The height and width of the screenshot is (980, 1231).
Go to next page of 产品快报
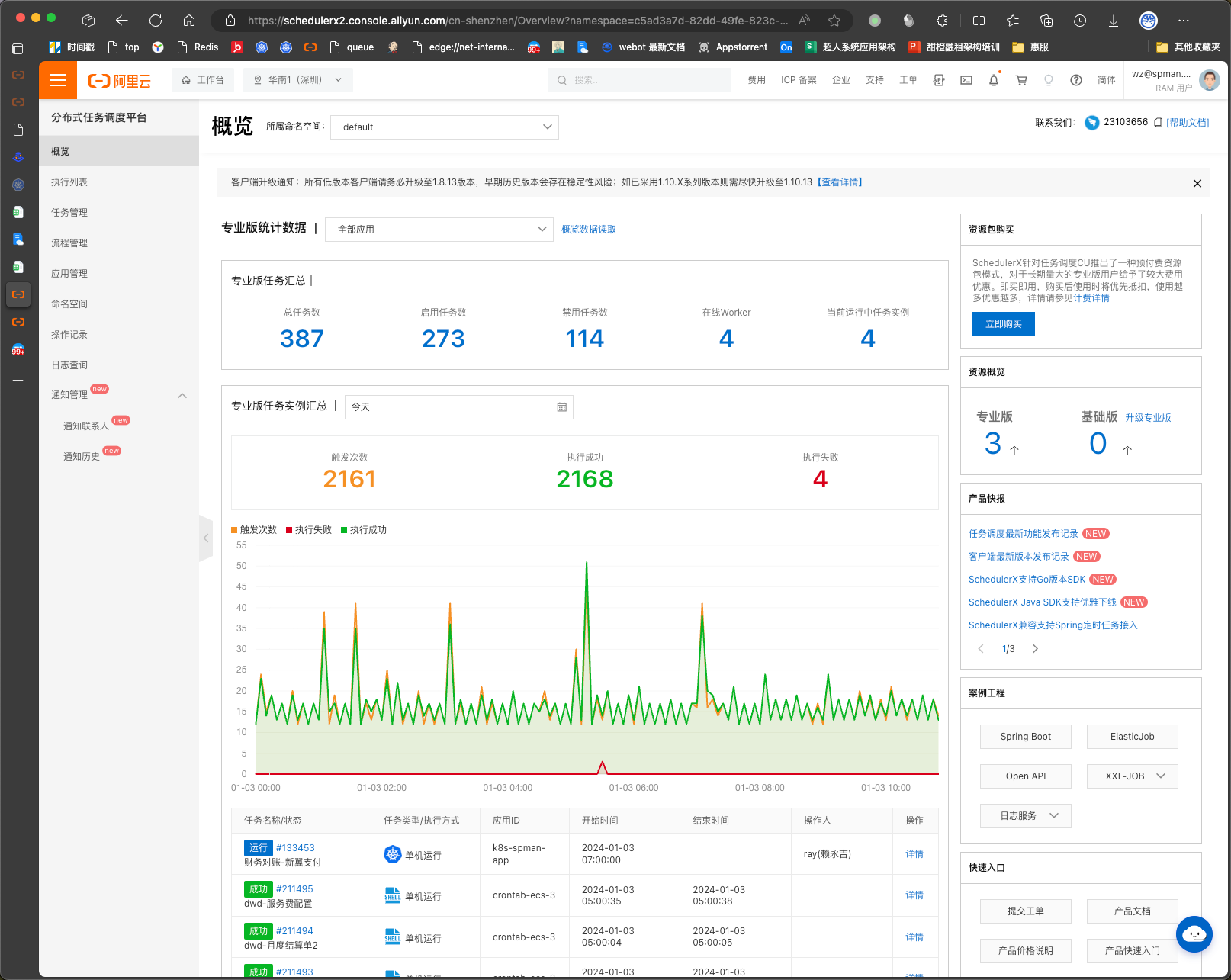coord(1035,649)
